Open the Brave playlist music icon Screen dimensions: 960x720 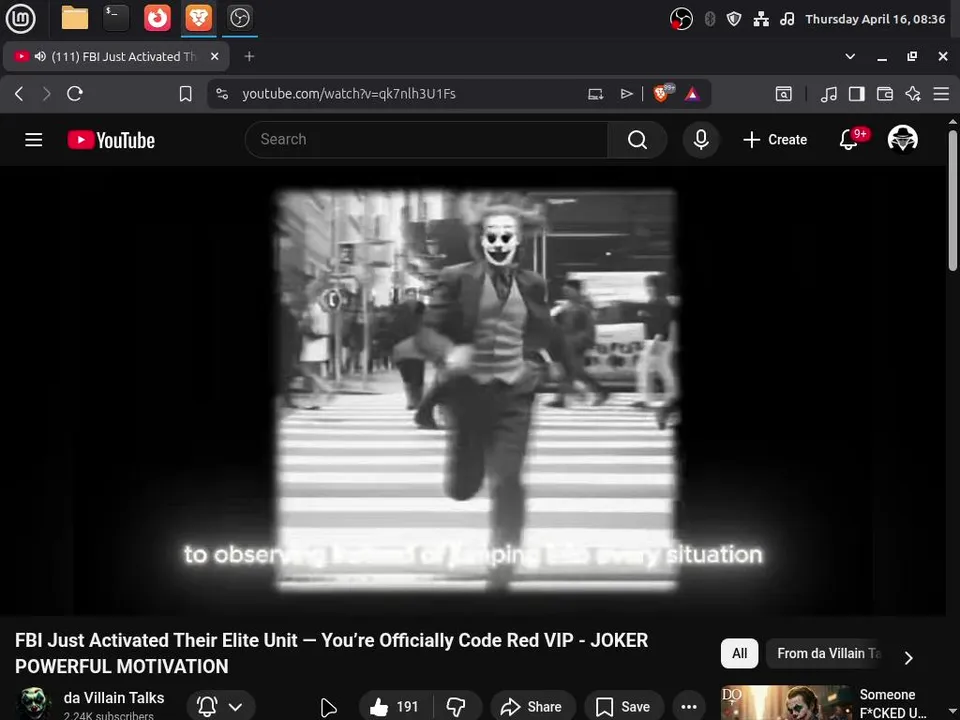pos(828,94)
